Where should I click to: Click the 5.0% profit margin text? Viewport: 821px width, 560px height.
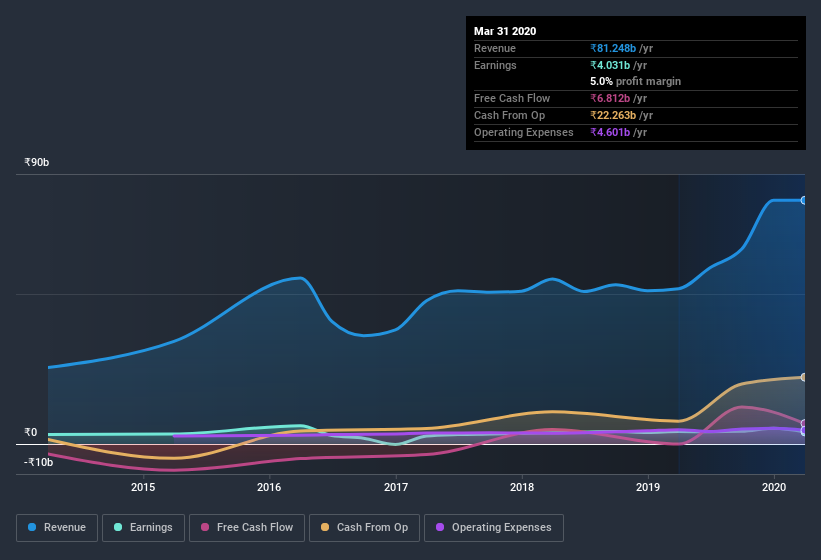coord(636,81)
